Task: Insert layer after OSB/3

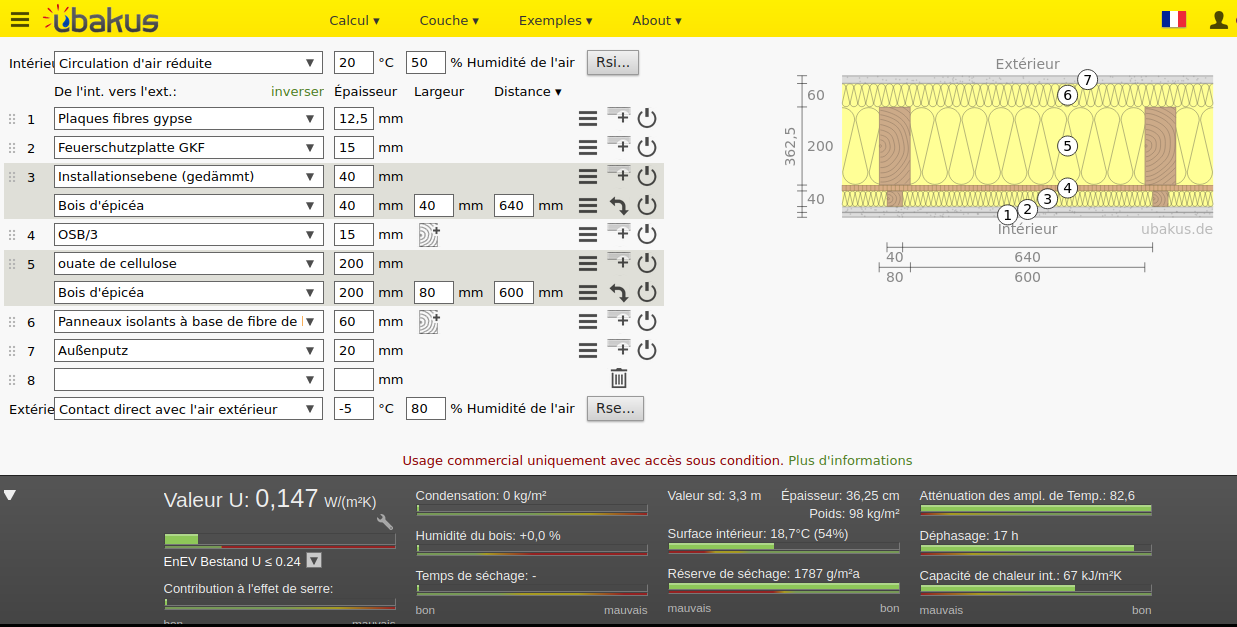Action: click(x=619, y=232)
